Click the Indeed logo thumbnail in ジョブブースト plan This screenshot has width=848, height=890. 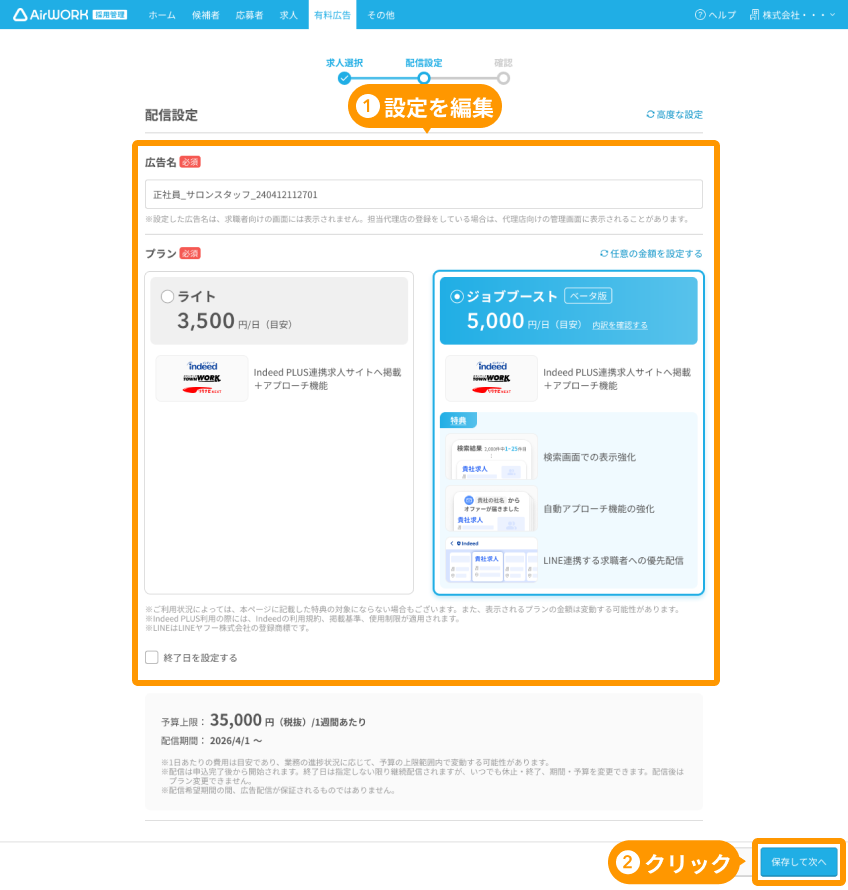[492, 379]
